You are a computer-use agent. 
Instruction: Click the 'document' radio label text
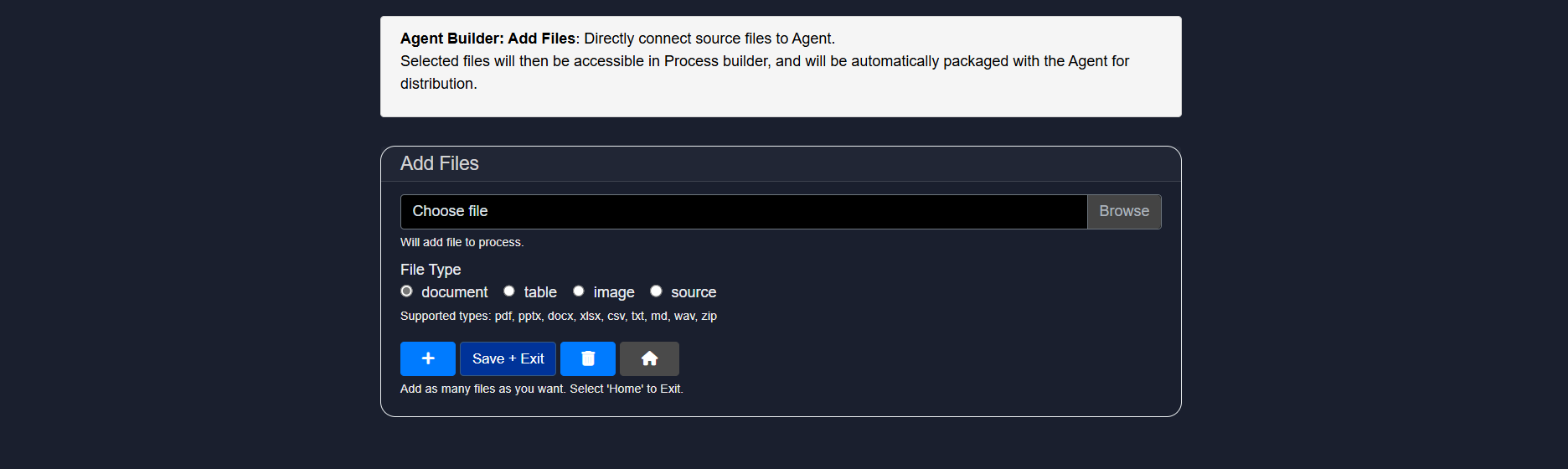454,292
